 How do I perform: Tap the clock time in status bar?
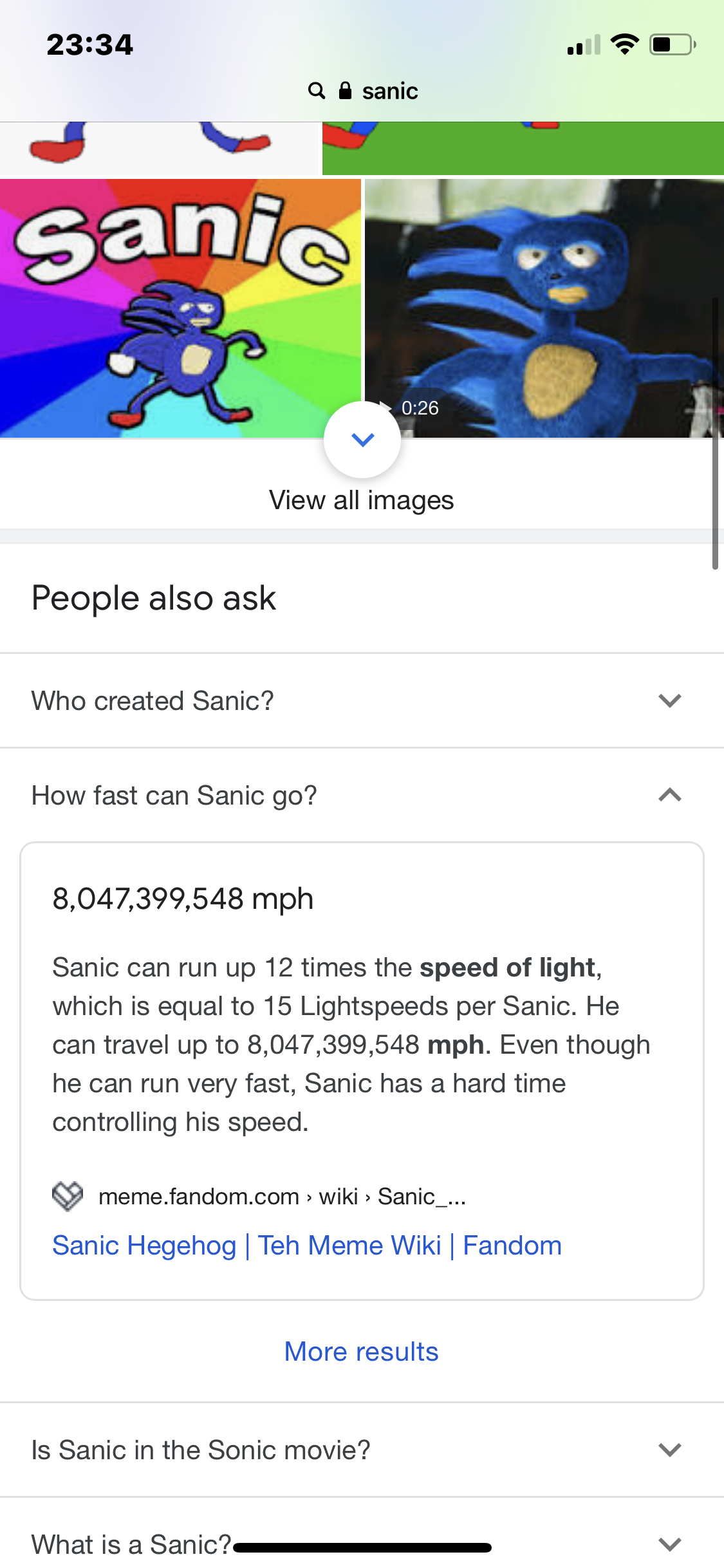pyautogui.click(x=89, y=45)
